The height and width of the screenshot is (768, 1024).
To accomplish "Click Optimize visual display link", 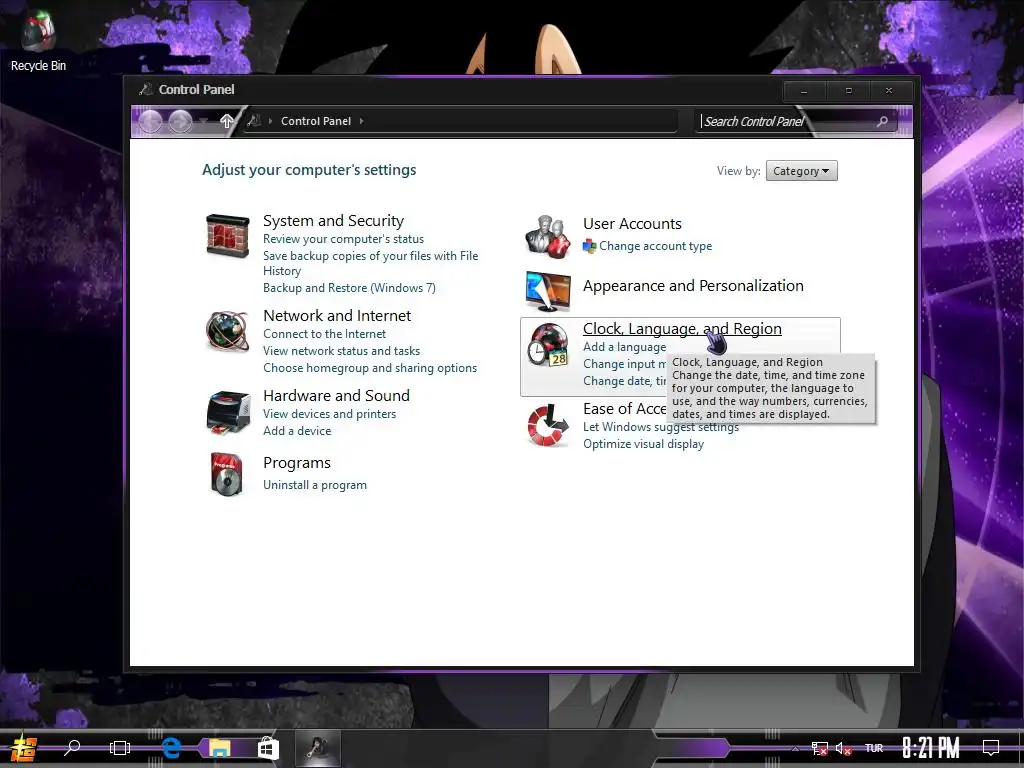I will tap(643, 444).
